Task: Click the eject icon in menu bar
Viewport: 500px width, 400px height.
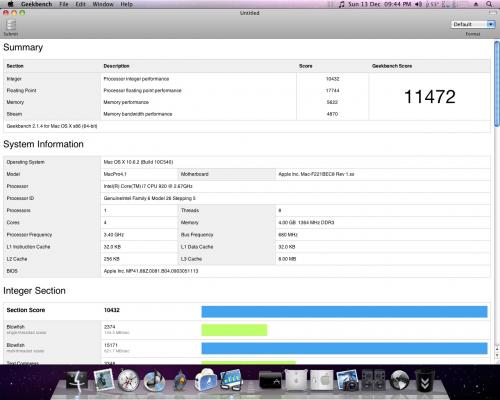Action: (476, 4)
